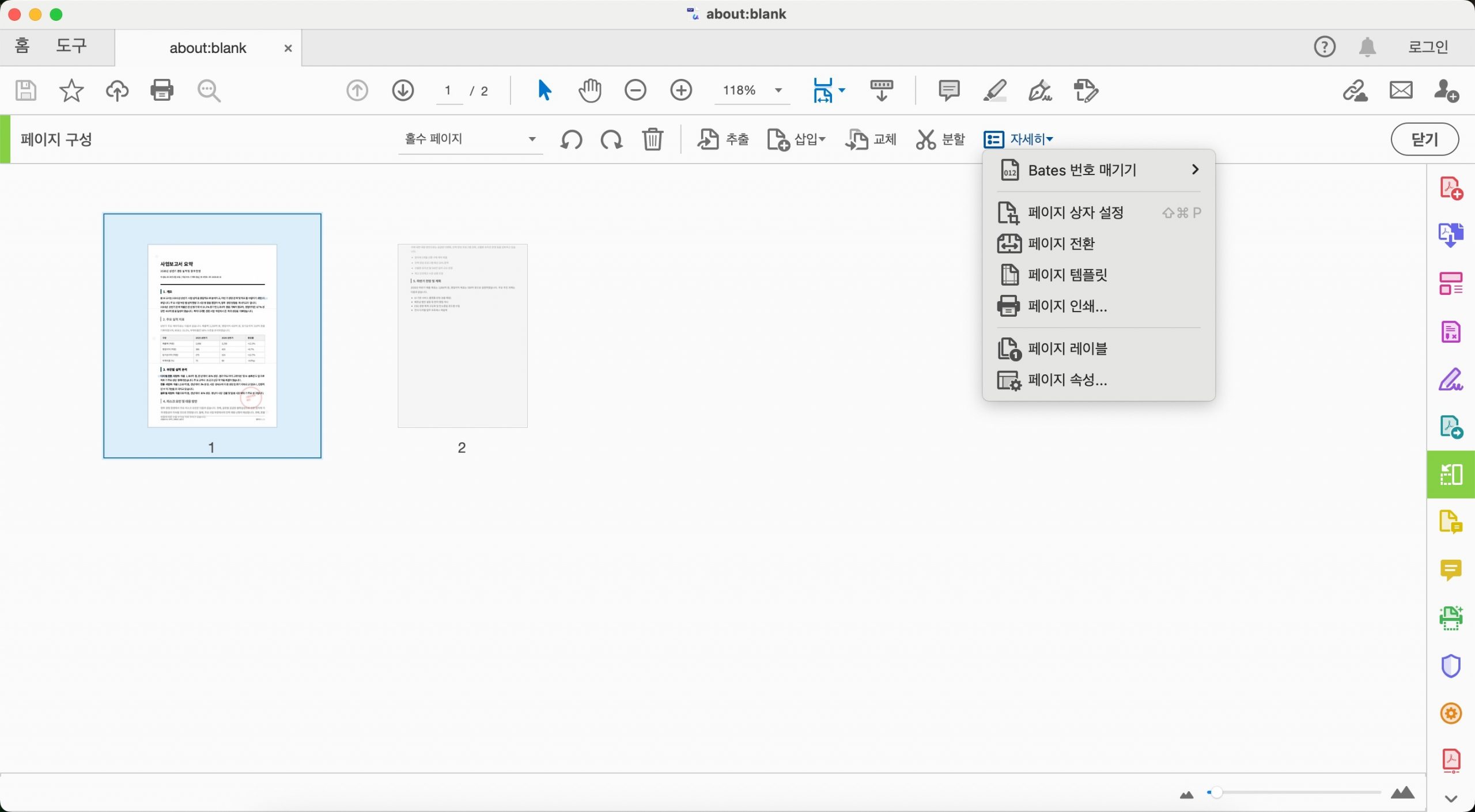Rotate pages counterclockwise
This screenshot has width=1475, height=812.
click(x=571, y=139)
